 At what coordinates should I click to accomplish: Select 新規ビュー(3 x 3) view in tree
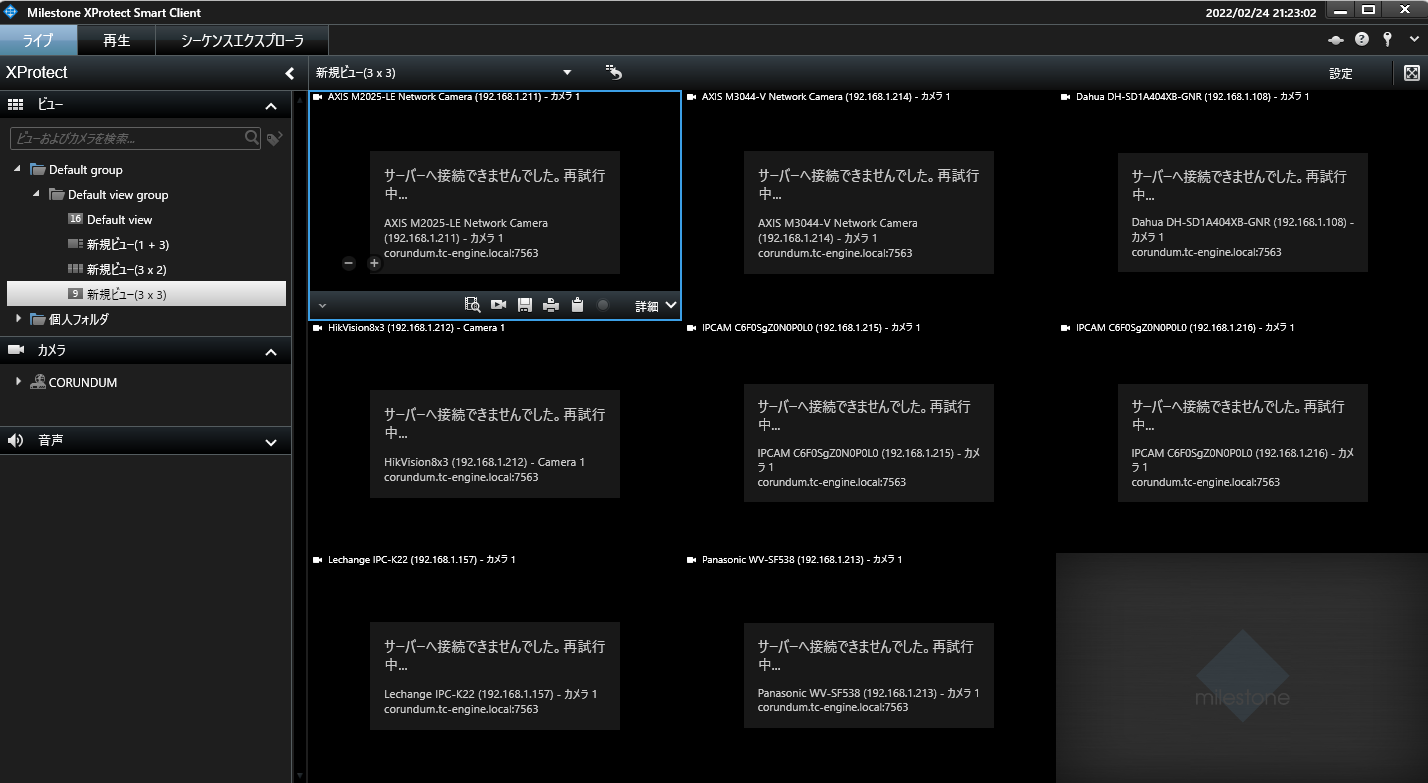tap(146, 294)
